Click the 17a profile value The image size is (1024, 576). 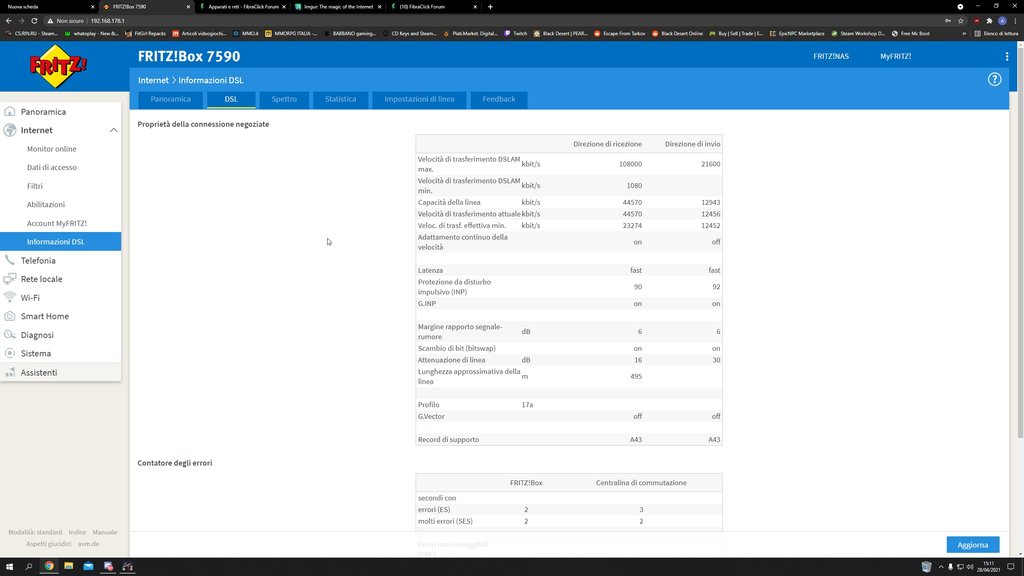[527, 405]
